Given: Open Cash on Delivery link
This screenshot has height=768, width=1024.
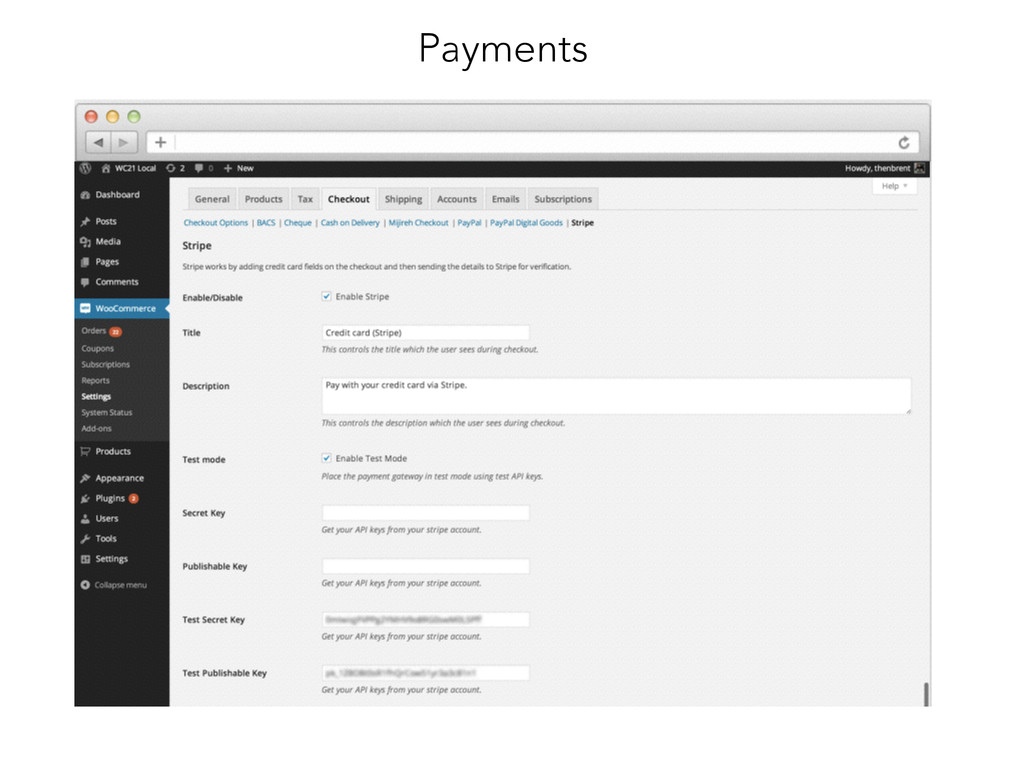Looking at the screenshot, I should [x=350, y=223].
